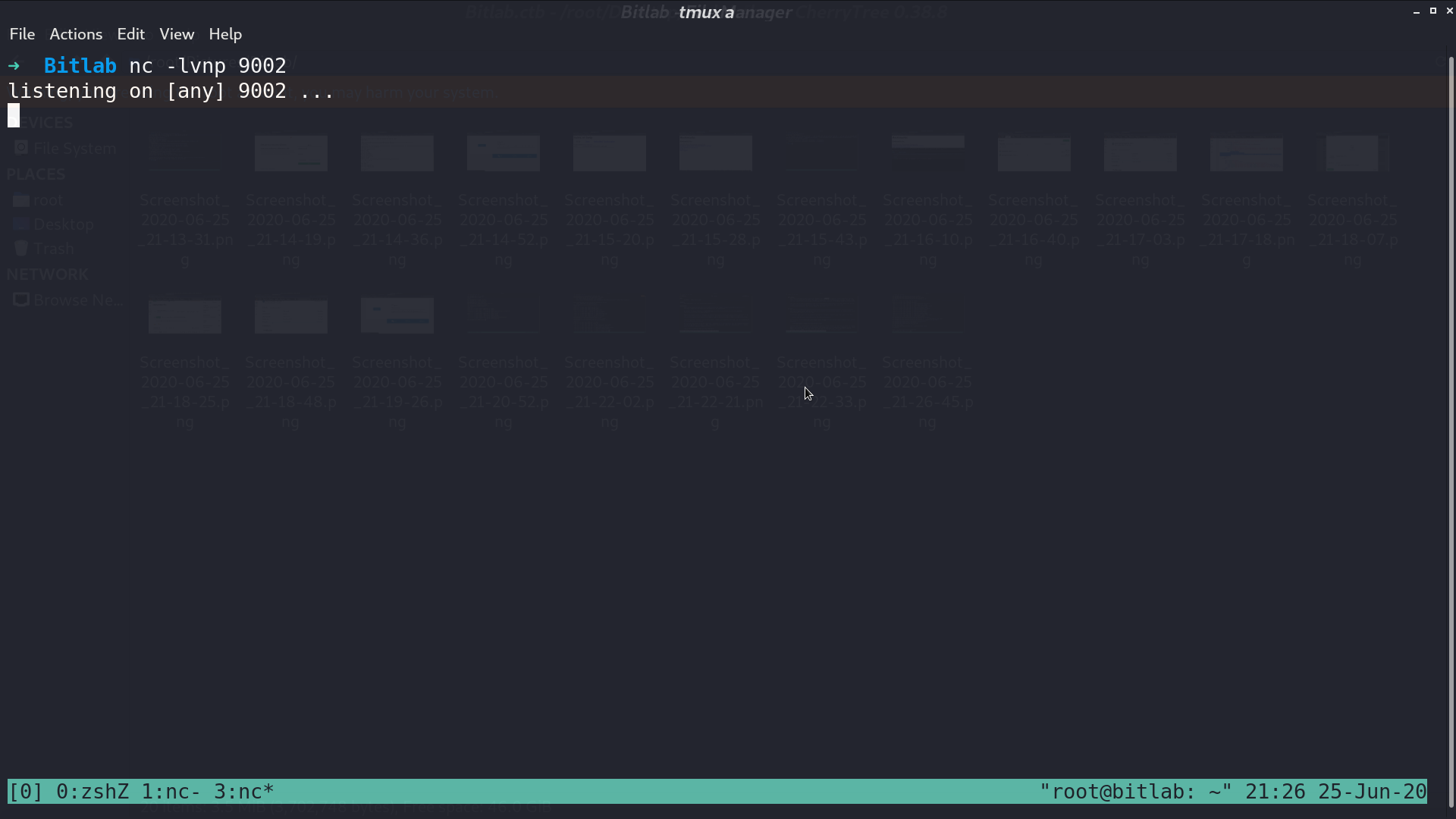Viewport: 1456px width, 819px height.
Task: Open the File menu
Action: [x=22, y=34]
